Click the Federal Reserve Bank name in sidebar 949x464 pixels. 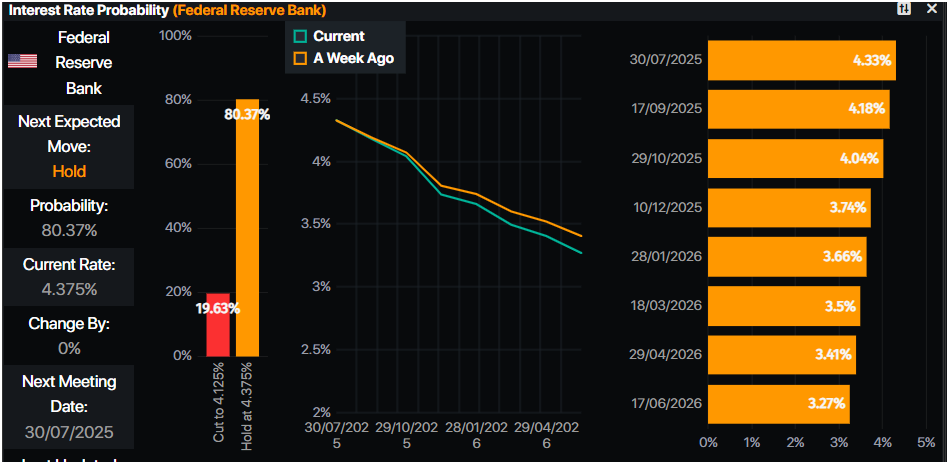point(84,62)
